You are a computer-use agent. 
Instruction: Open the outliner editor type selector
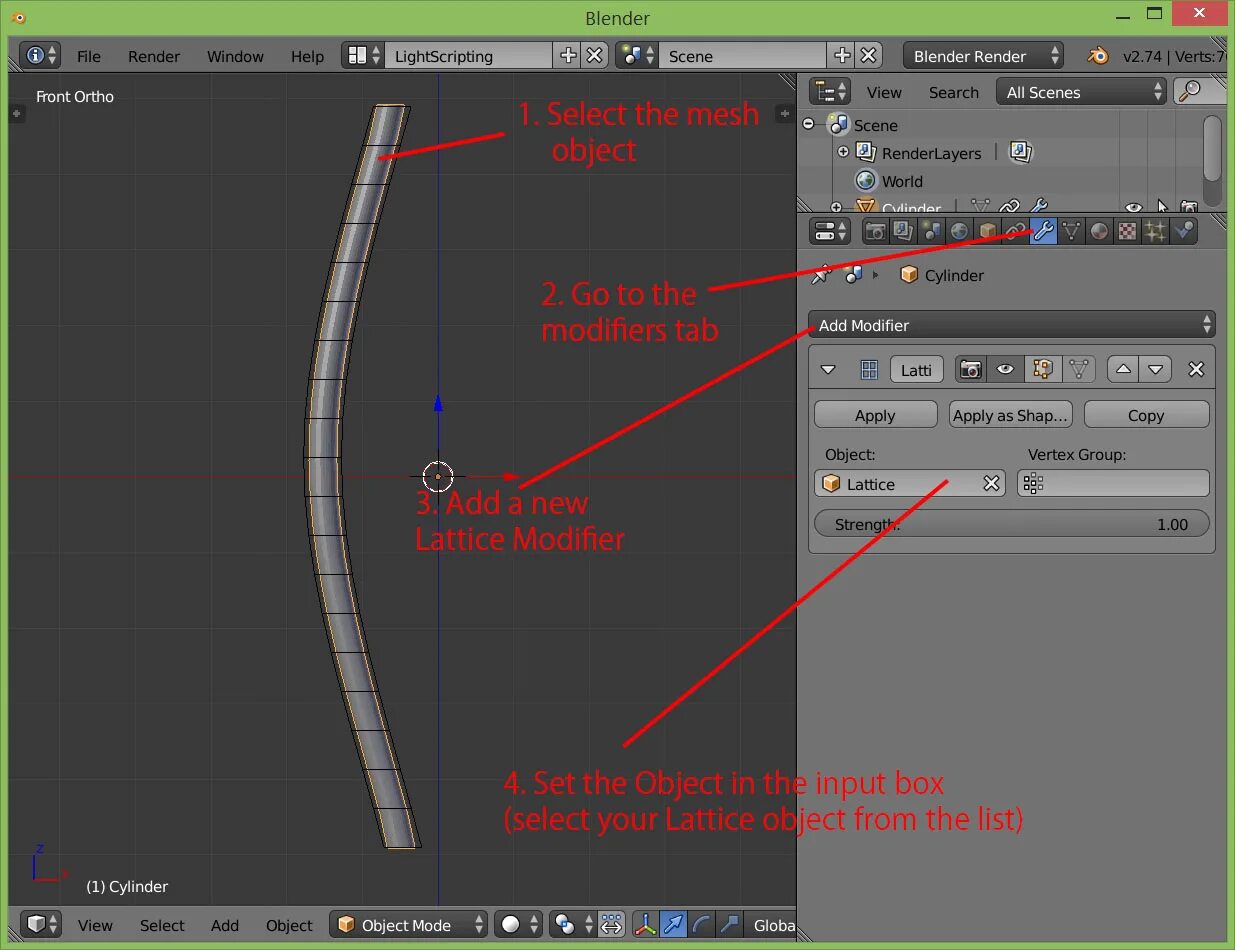coord(830,92)
